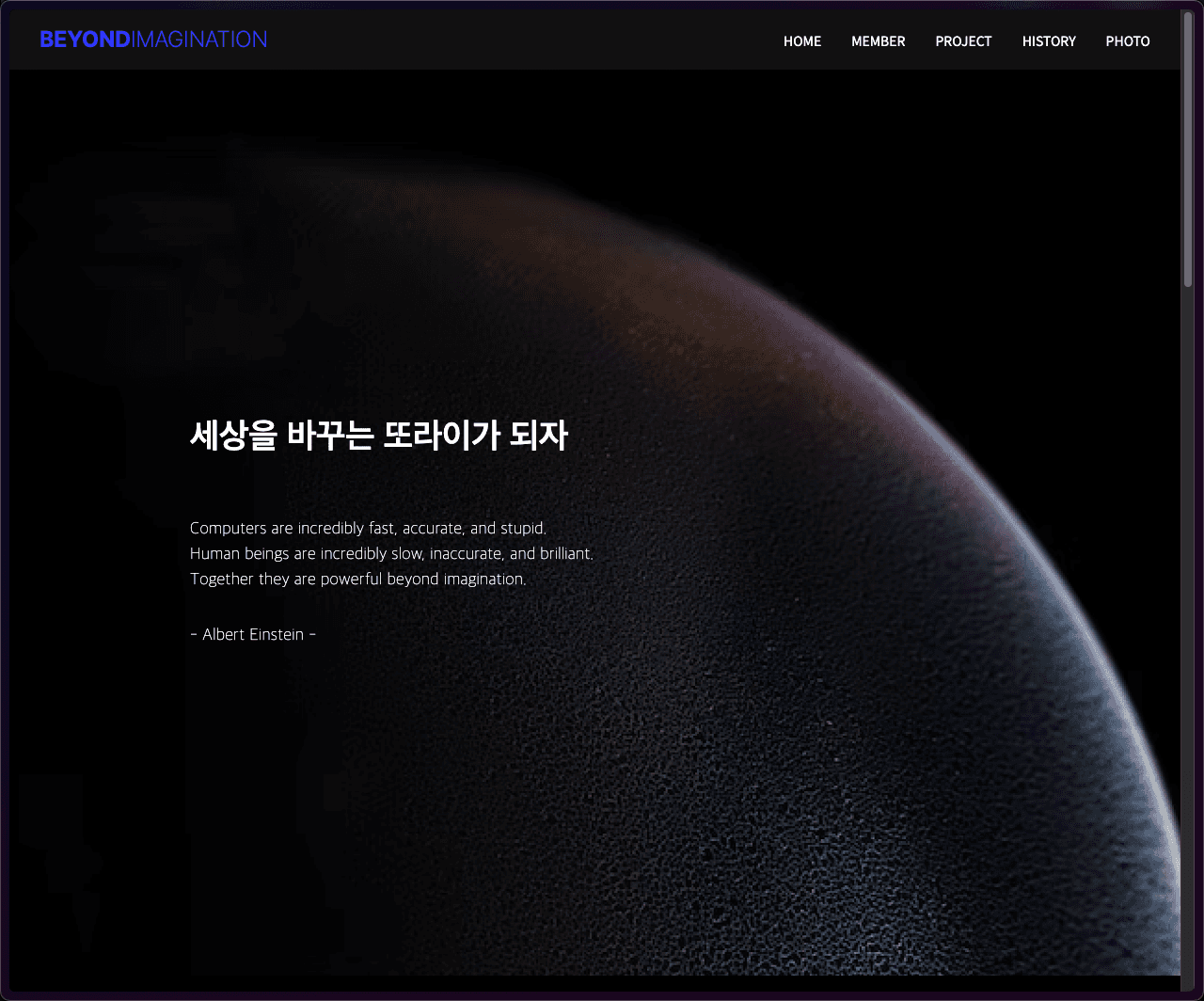Viewport: 1204px width, 1001px height.
Task: Click the word 'brilliant' in the quote
Action: [x=565, y=554]
